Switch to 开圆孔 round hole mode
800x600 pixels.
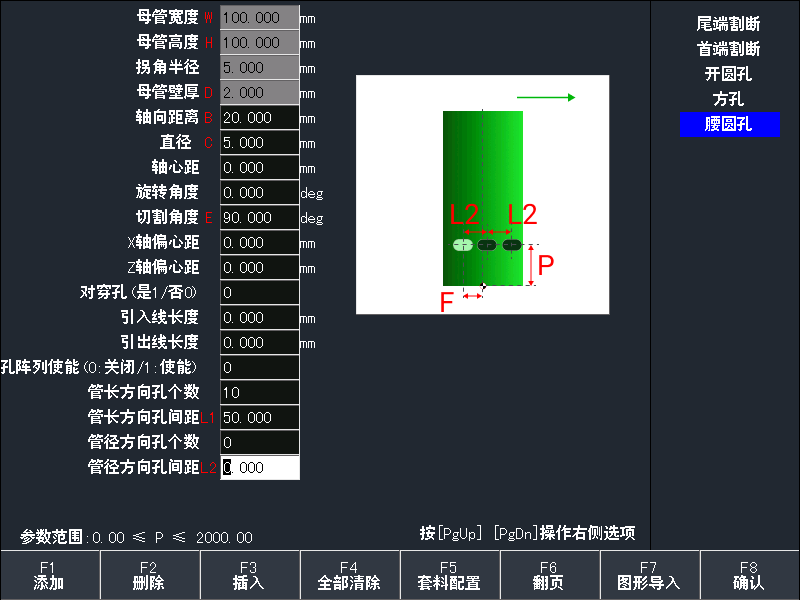click(x=730, y=72)
